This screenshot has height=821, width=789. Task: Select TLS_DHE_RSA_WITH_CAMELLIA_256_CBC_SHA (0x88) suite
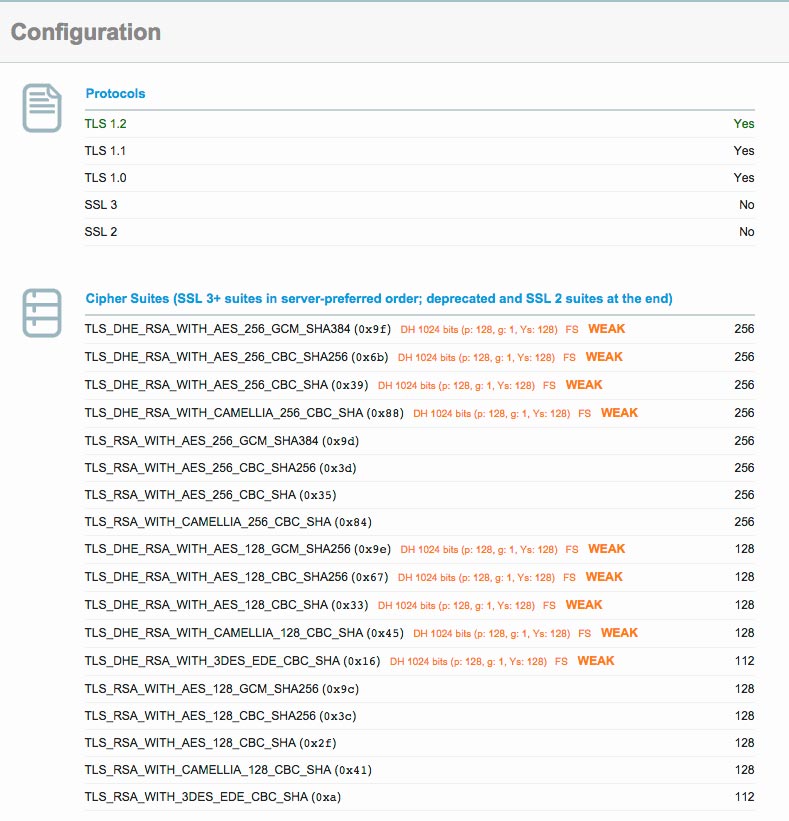[x=419, y=414]
